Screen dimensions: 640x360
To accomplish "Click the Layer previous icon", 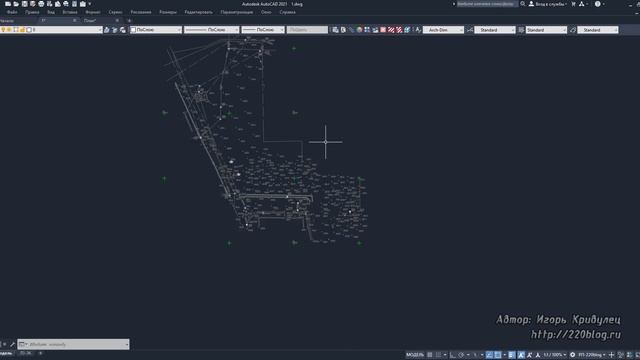I will tap(115, 30).
